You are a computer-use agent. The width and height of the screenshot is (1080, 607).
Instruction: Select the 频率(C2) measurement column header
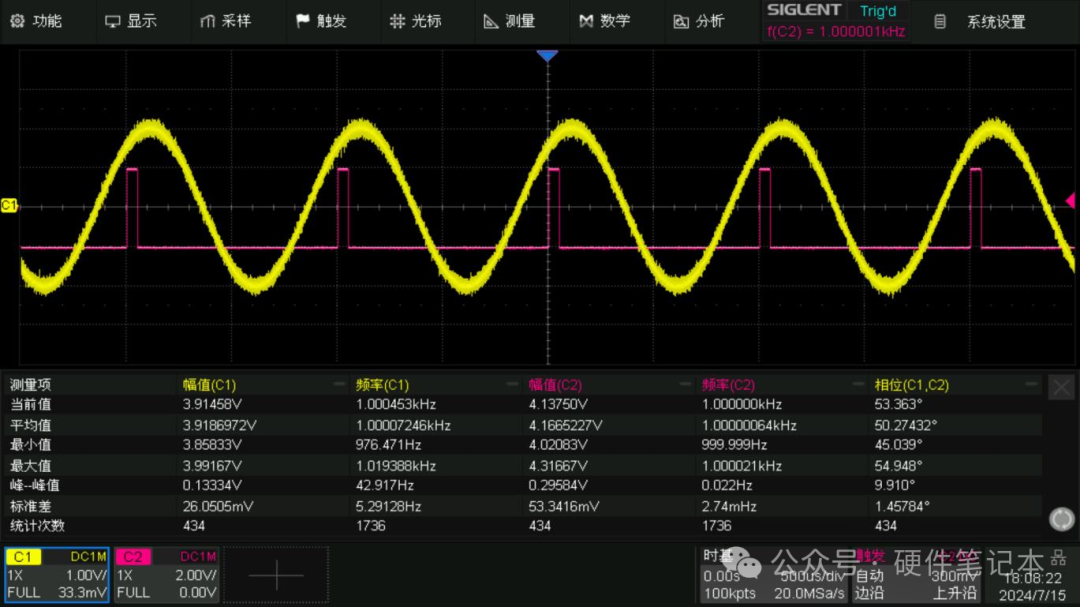point(728,384)
